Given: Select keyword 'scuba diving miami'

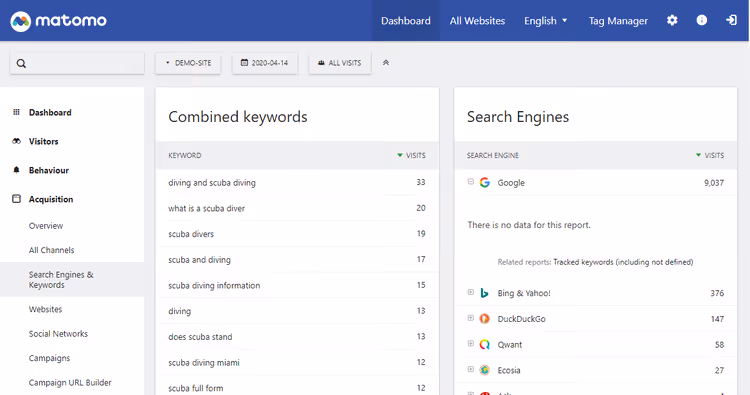Looking at the screenshot, I should tap(204, 362).
